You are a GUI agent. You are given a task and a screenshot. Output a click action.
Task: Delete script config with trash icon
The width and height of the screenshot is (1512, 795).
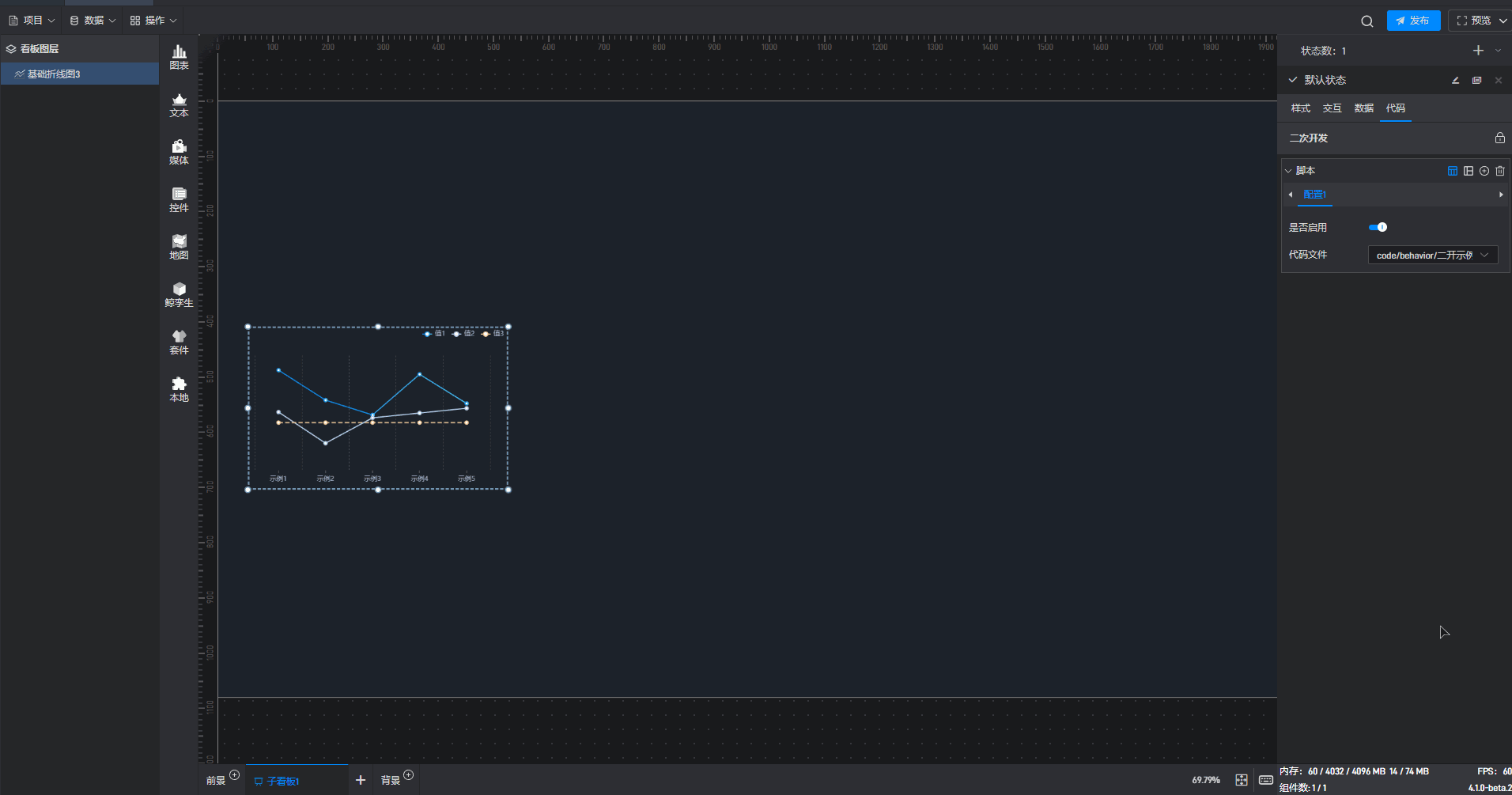click(1500, 171)
